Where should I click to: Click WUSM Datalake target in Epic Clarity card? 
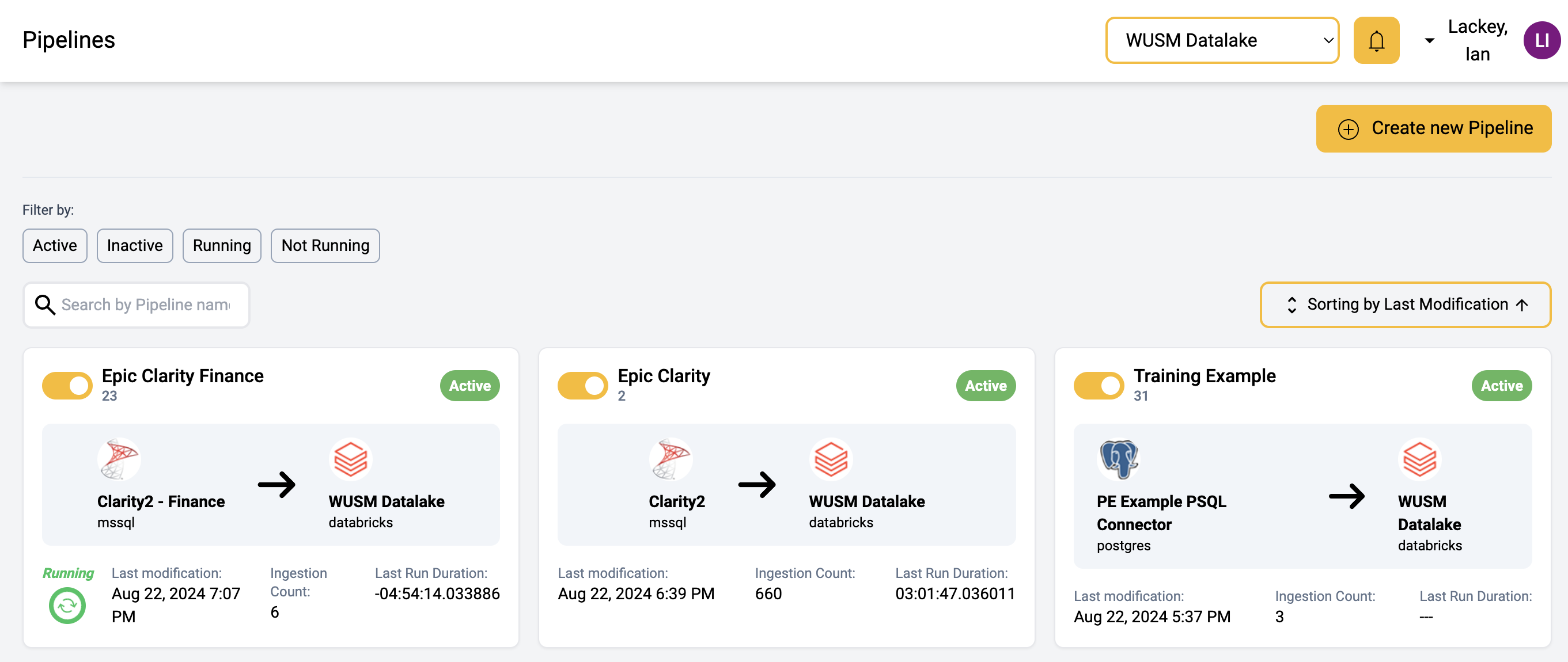click(x=867, y=502)
